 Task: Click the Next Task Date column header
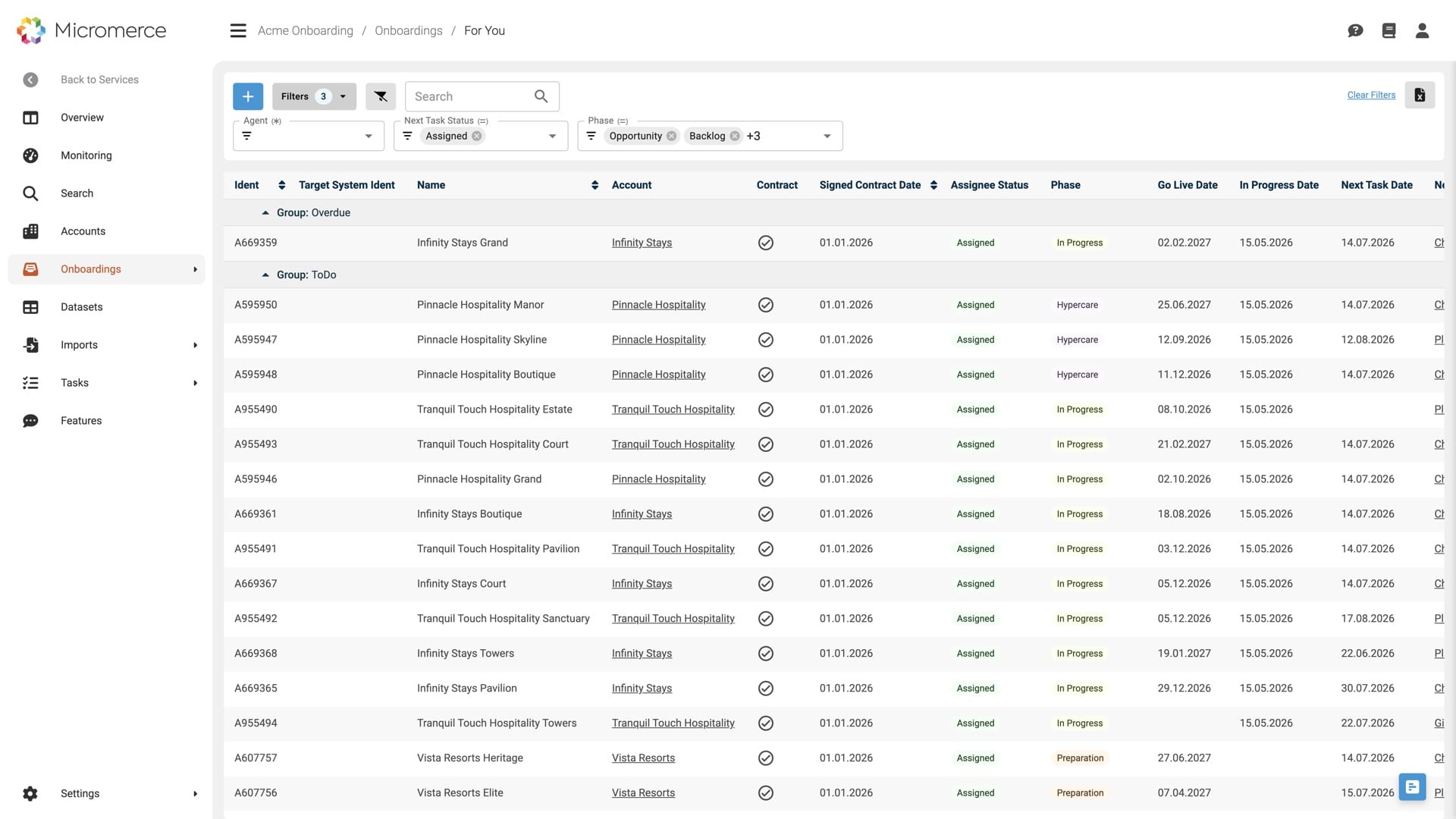[x=1376, y=185]
